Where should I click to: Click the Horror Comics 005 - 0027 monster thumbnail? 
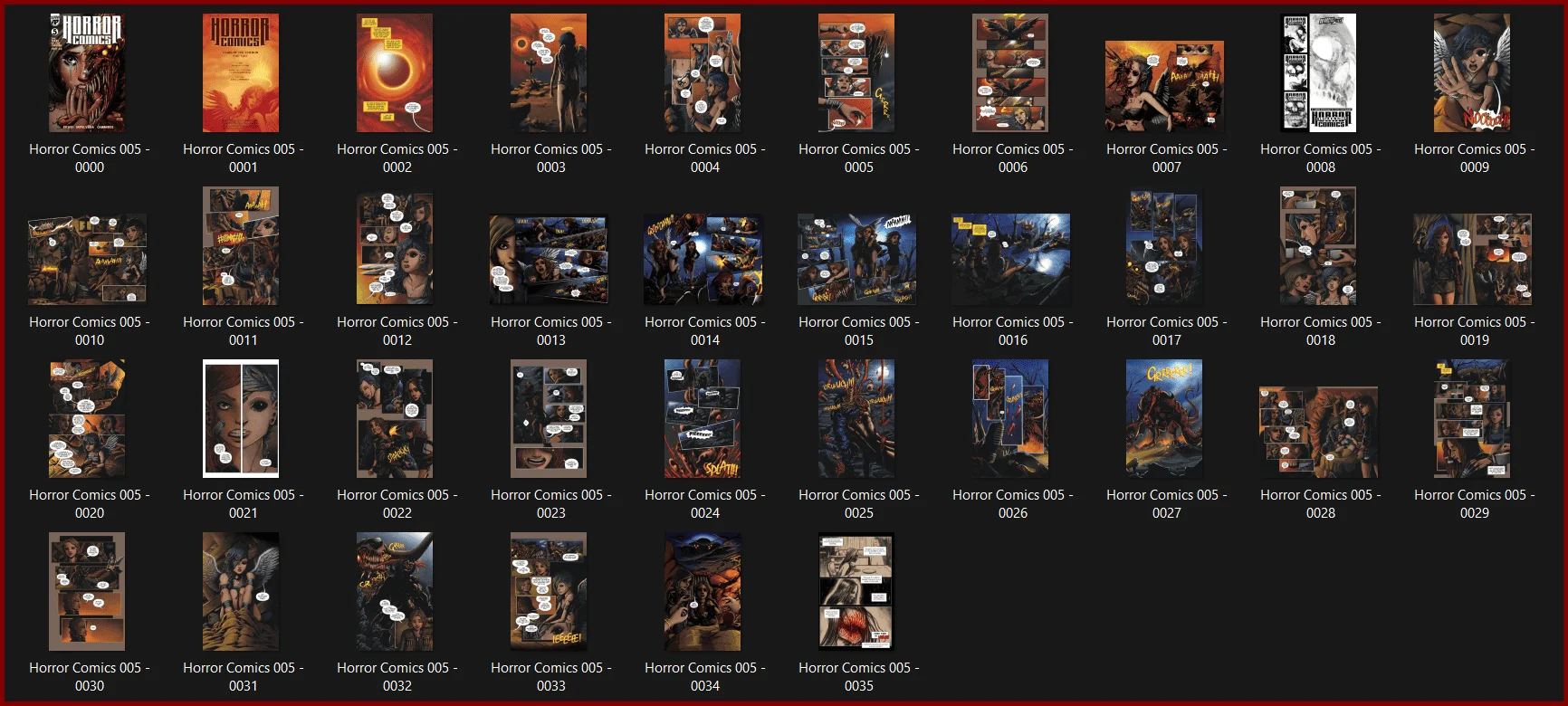(x=1164, y=418)
